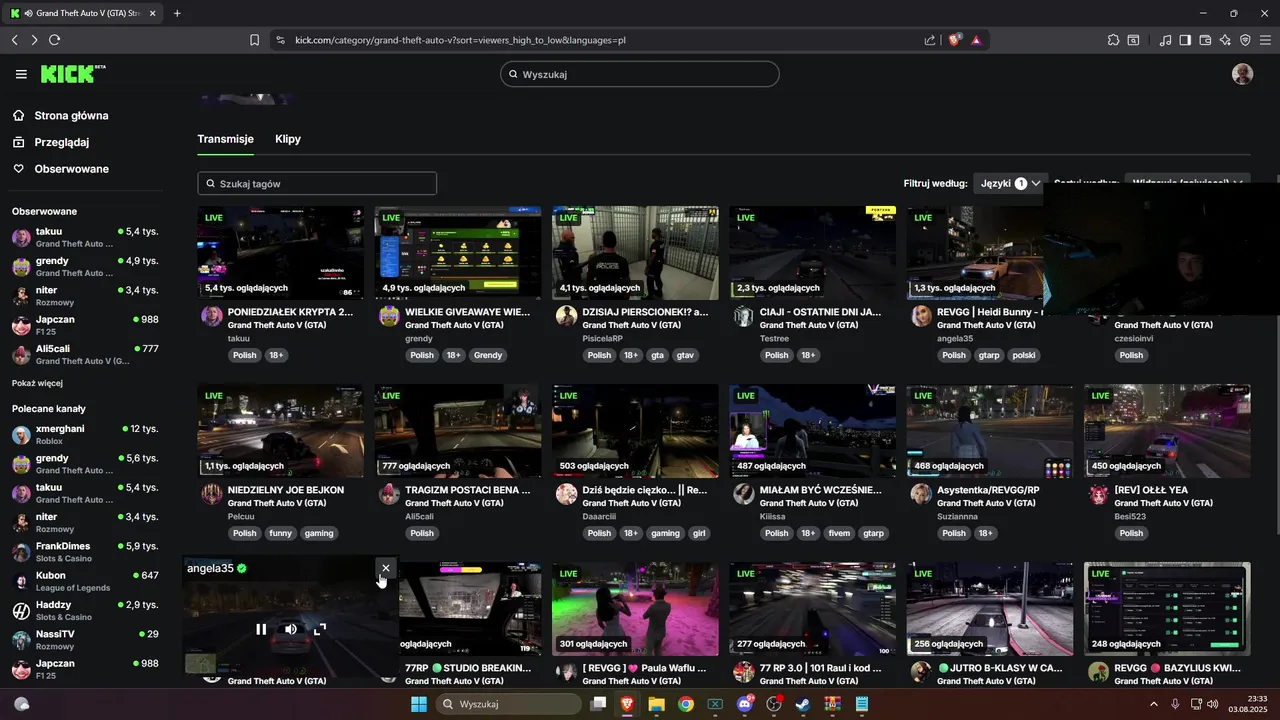Pause the angela35 mini player
The height and width of the screenshot is (720, 1280).
[261, 629]
